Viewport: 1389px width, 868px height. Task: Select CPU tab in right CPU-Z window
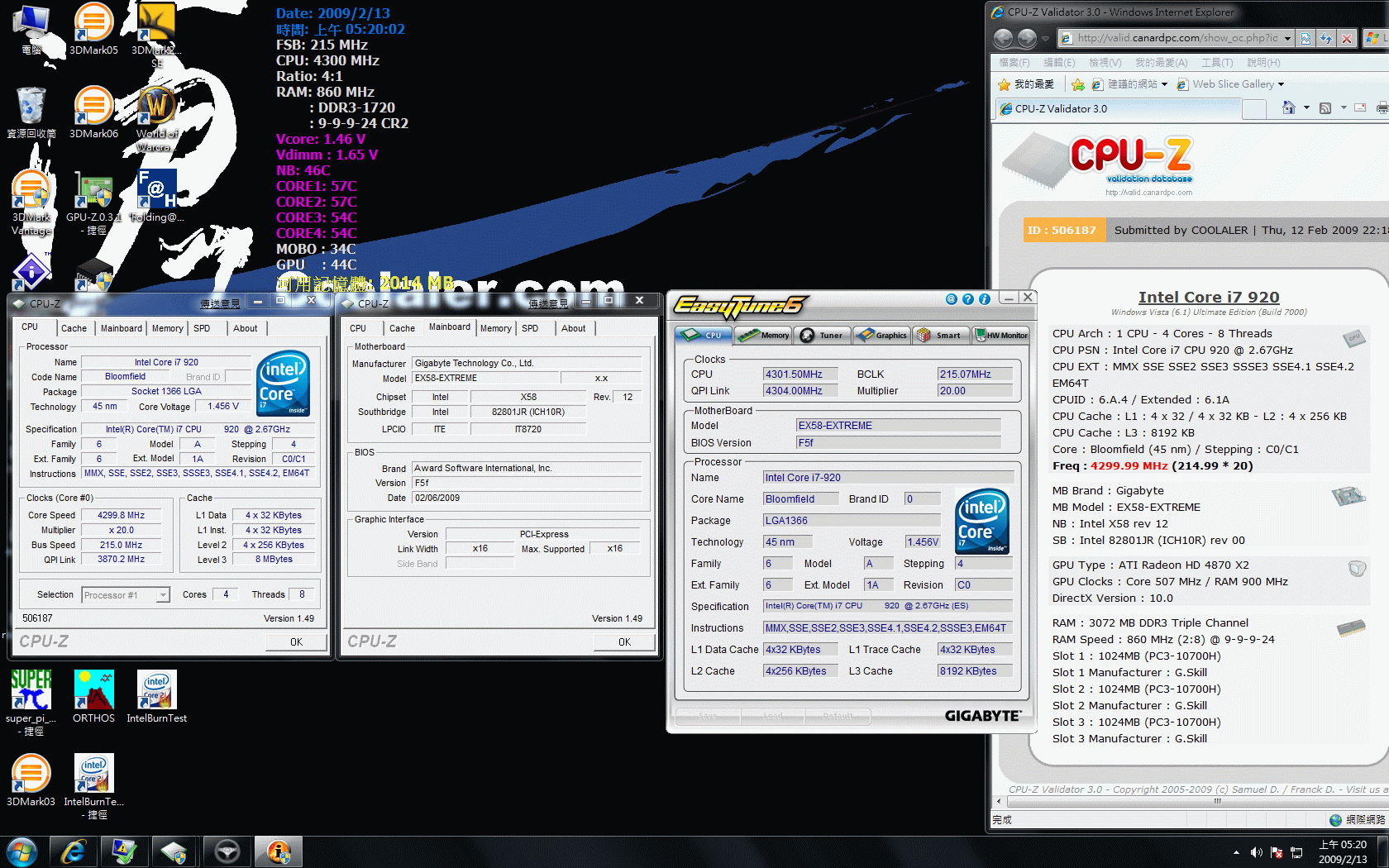(358, 328)
